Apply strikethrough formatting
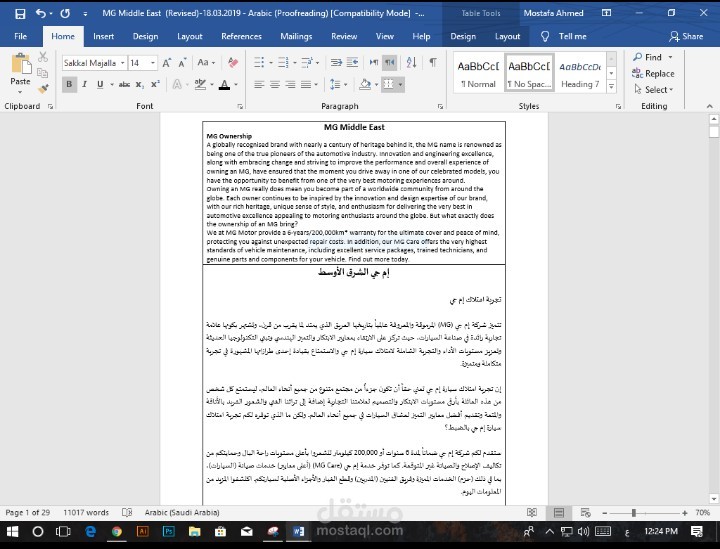 tap(124, 84)
